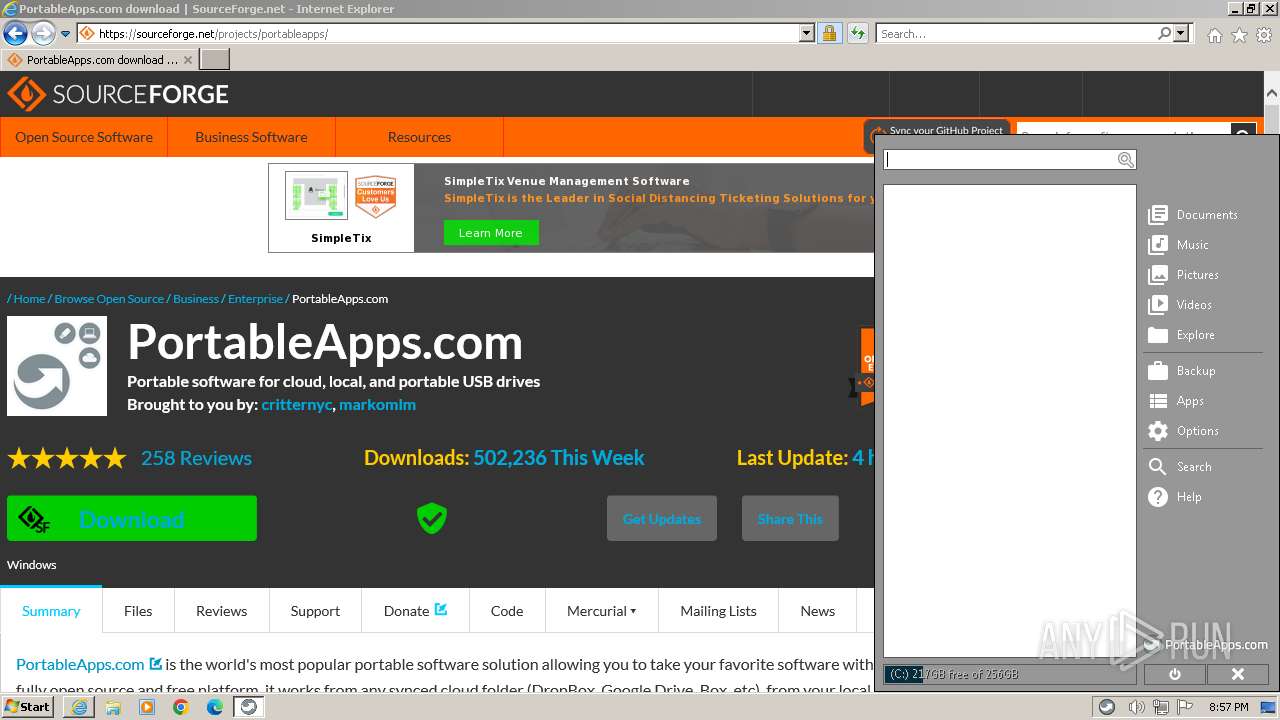1280x720 pixels.
Task: Open the favorites star icon
Action: pos(1239,35)
